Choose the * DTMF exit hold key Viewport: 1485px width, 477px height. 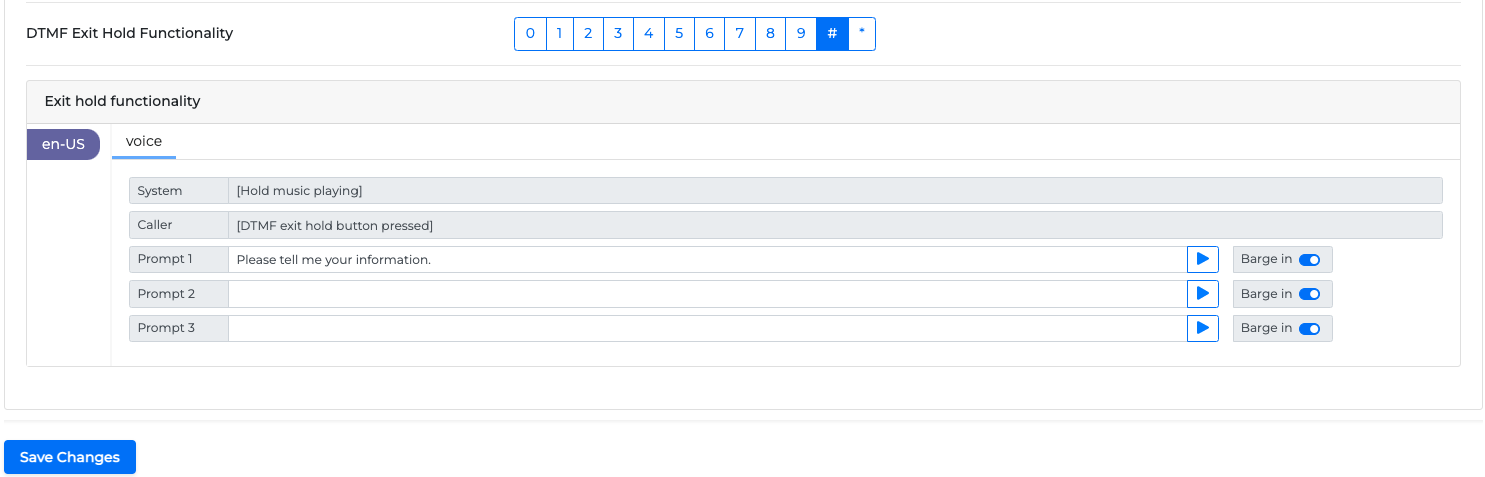[862, 34]
